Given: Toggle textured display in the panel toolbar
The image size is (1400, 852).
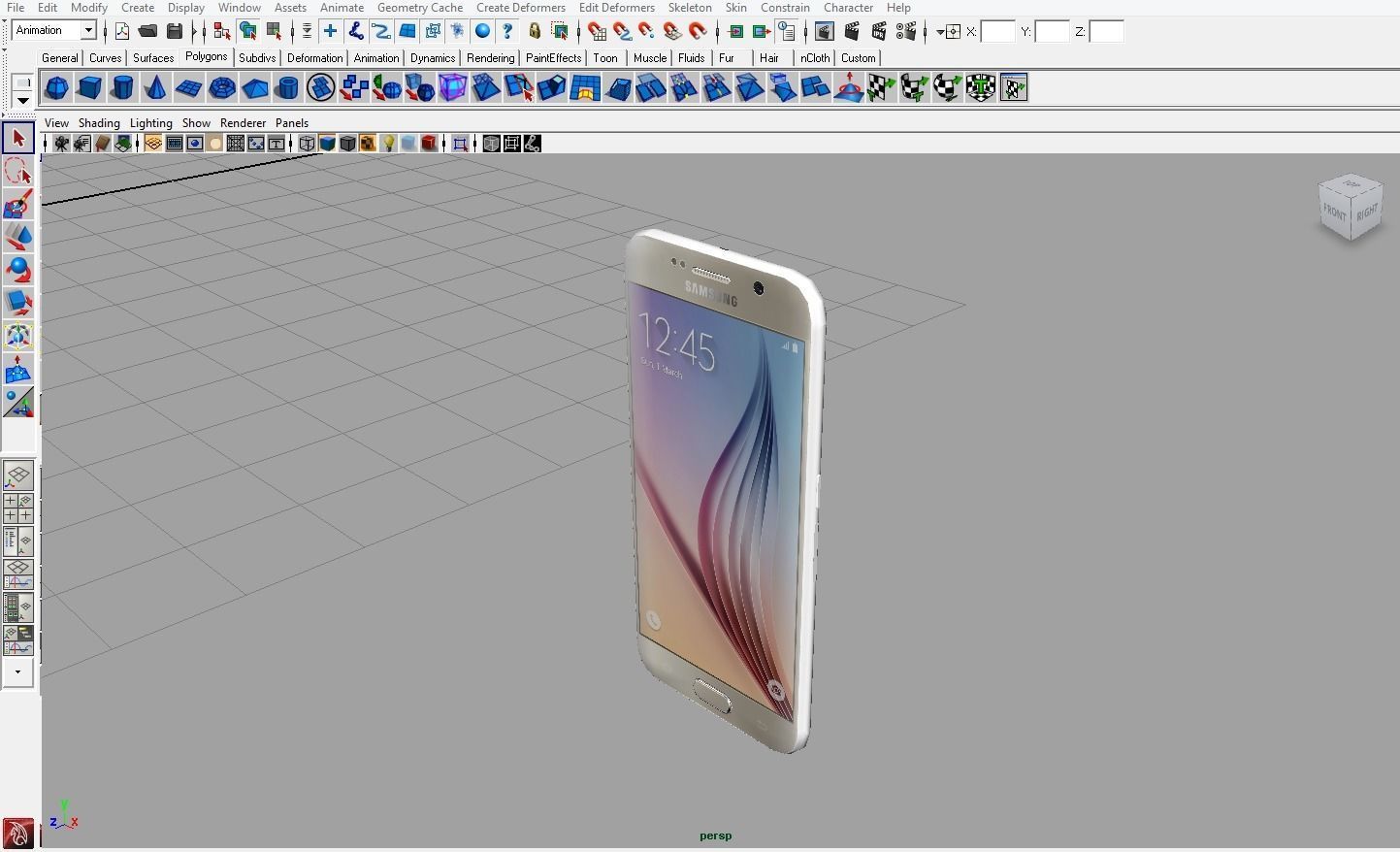Looking at the screenshot, I should 368,144.
